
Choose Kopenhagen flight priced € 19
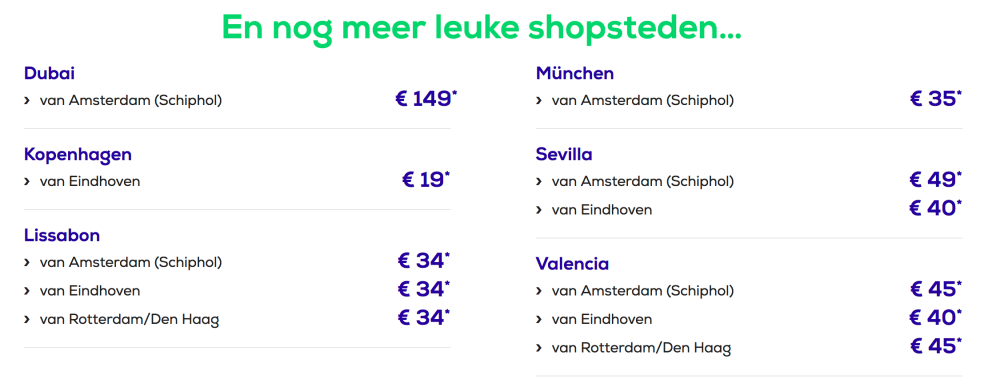pyautogui.click(x=426, y=181)
